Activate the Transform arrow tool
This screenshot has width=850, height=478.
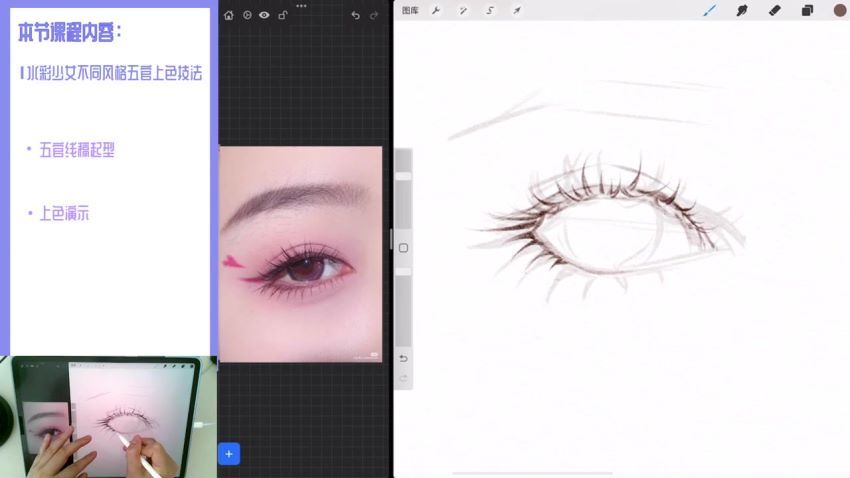click(x=517, y=10)
